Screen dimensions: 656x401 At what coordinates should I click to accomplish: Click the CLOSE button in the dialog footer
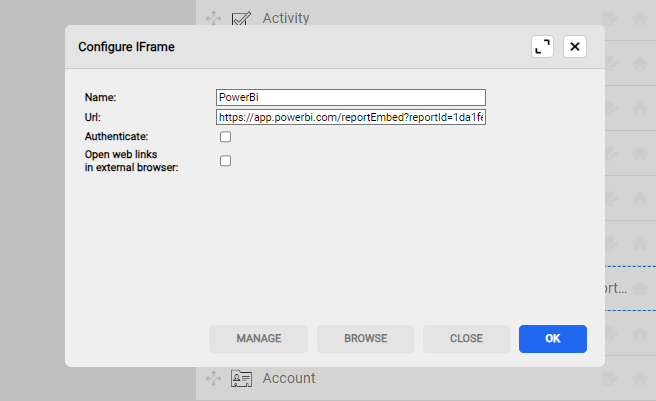pos(466,339)
